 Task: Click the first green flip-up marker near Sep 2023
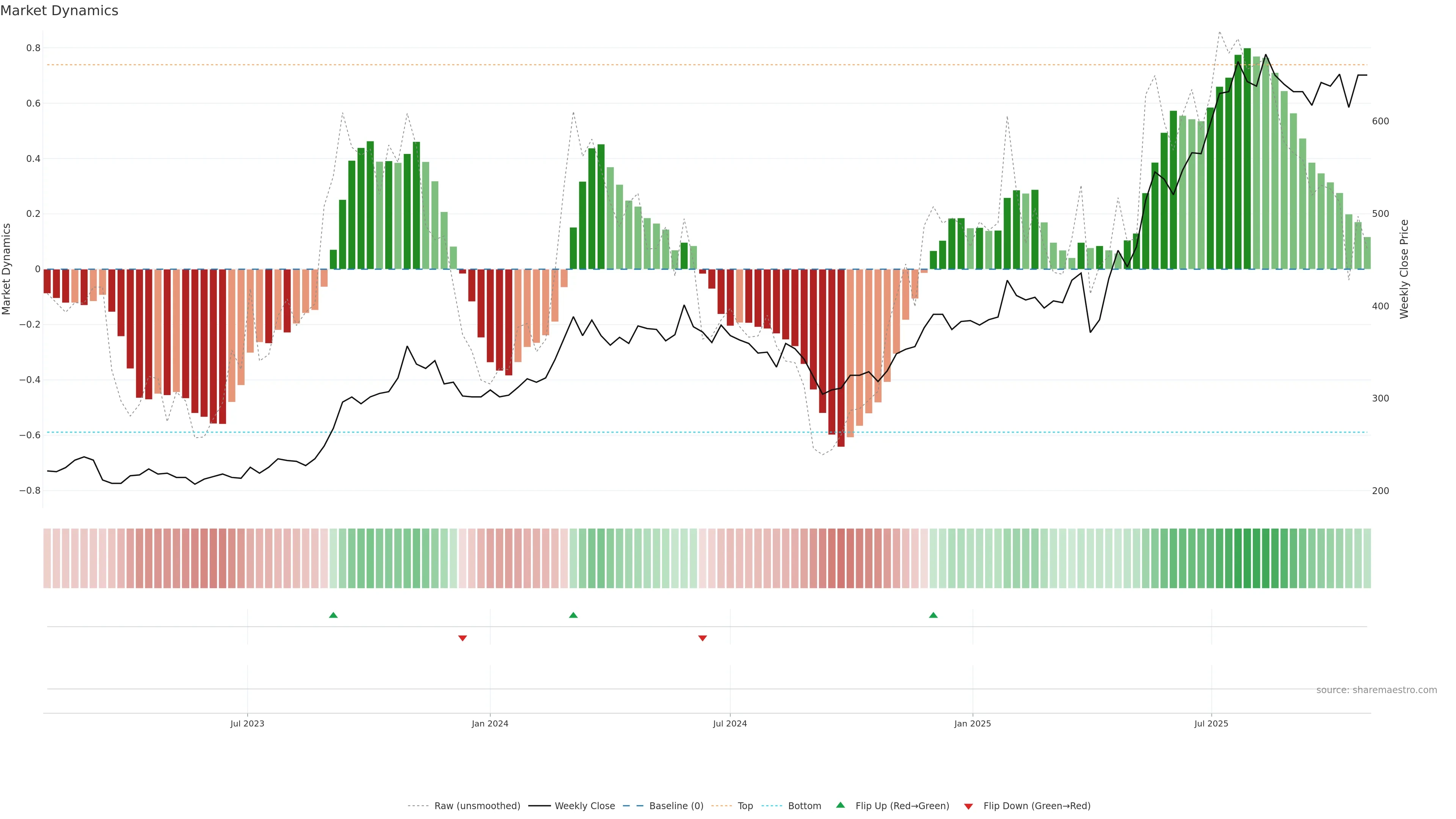(333, 615)
